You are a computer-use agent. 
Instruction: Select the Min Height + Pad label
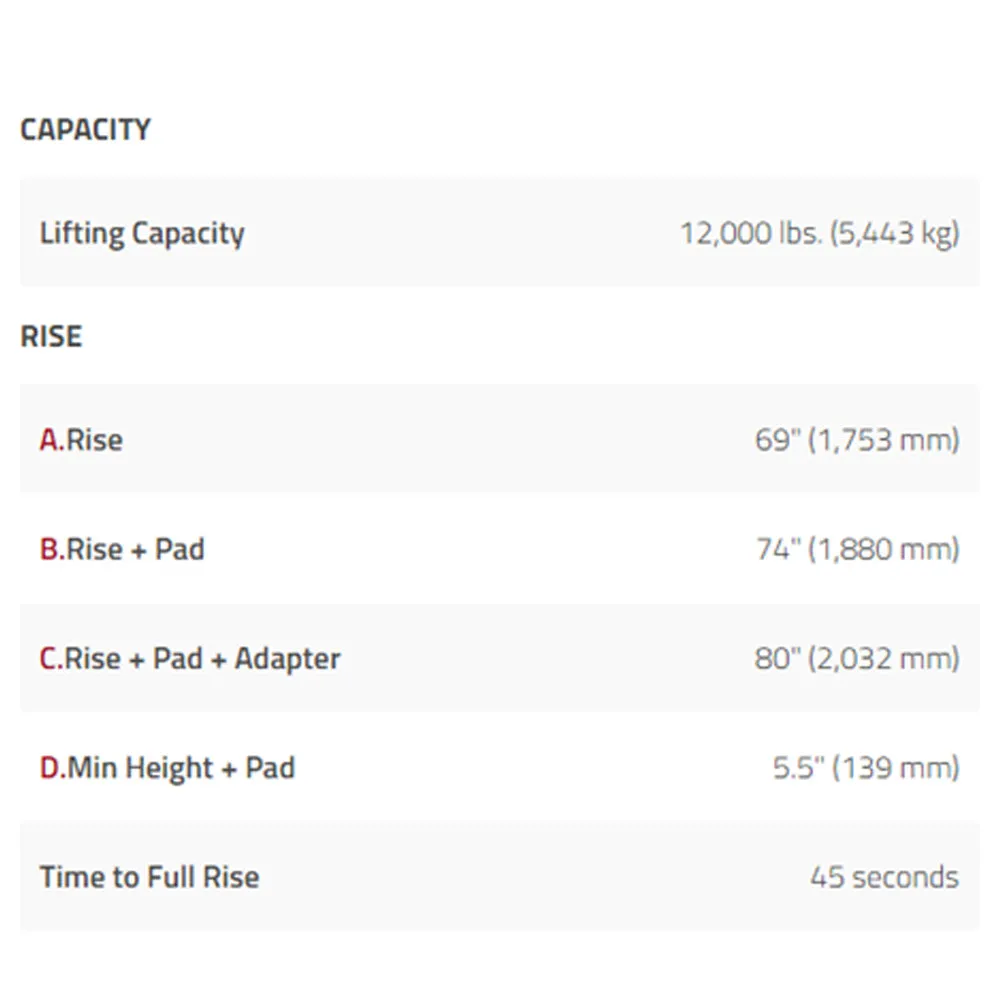pyautogui.click(x=181, y=768)
